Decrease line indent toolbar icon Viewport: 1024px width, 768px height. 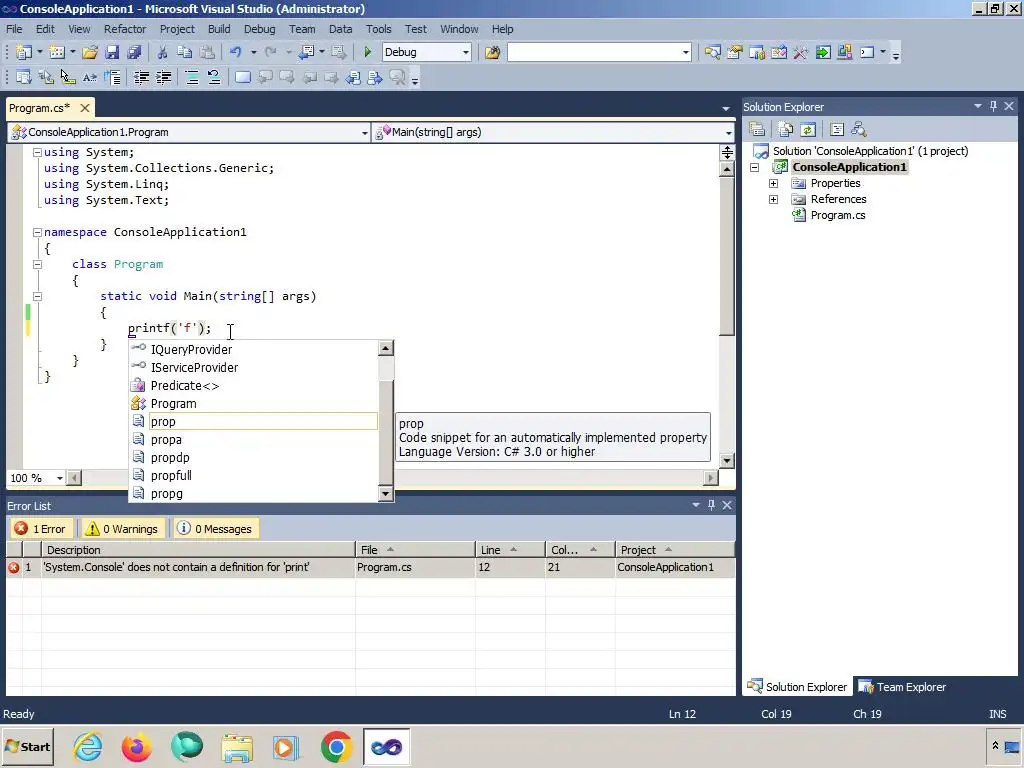[x=141, y=78]
